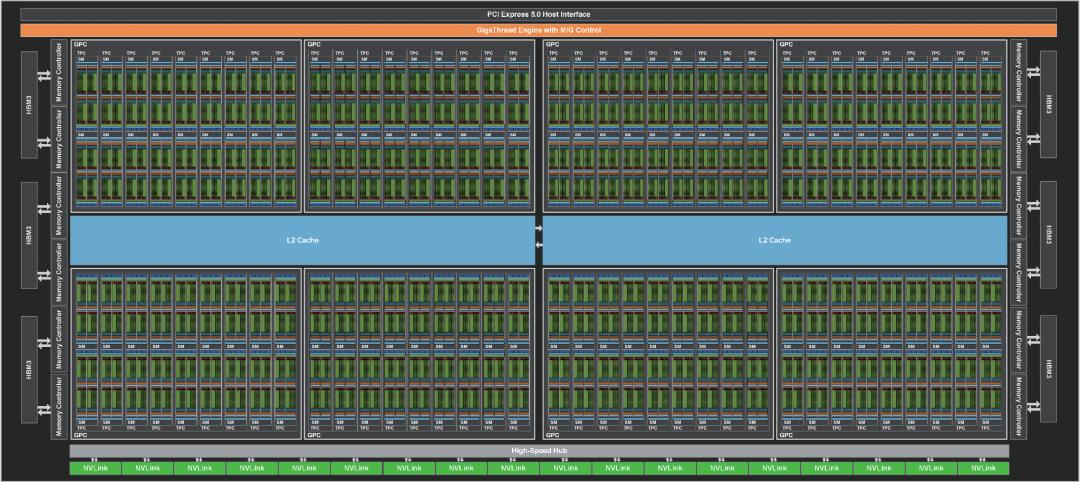Click the bottommost Memory Controller on the left side
Viewport: 1080px width, 482px height.
pos(60,406)
